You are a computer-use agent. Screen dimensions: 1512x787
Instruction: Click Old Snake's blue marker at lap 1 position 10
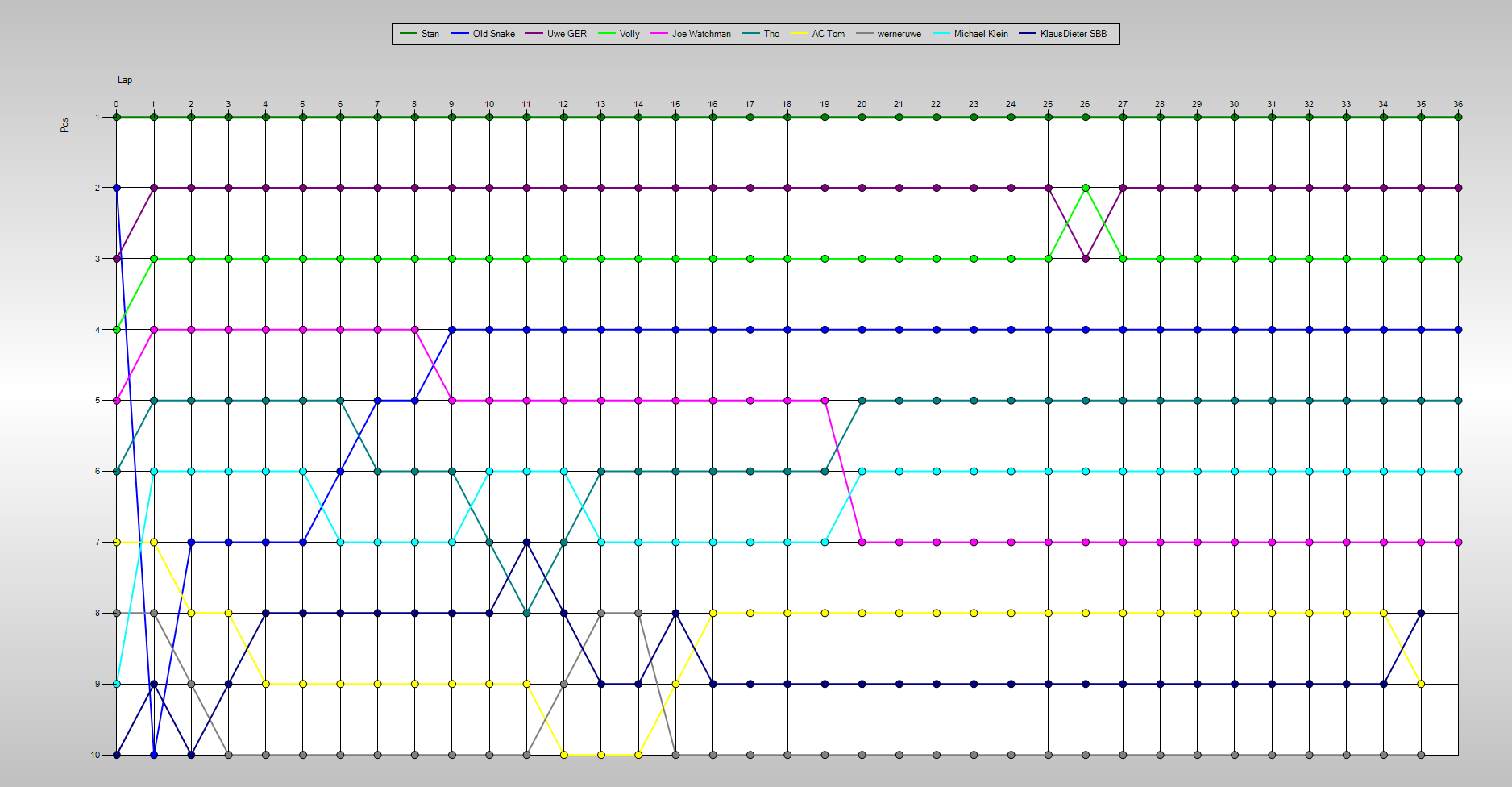tap(154, 755)
